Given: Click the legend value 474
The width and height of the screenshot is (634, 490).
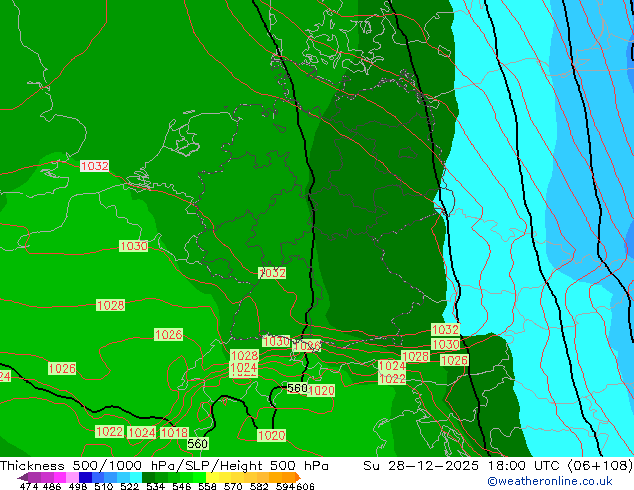Looking at the screenshot, I should click(x=29, y=486).
